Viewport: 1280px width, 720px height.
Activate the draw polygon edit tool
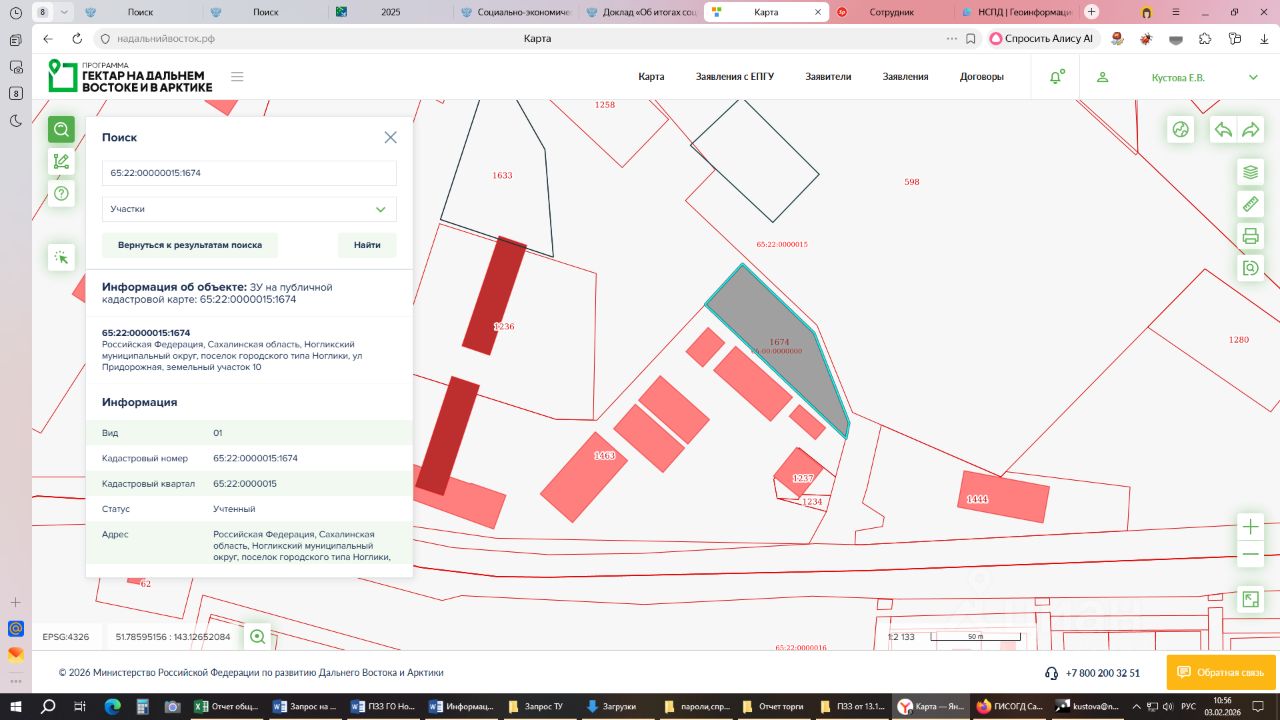61,161
